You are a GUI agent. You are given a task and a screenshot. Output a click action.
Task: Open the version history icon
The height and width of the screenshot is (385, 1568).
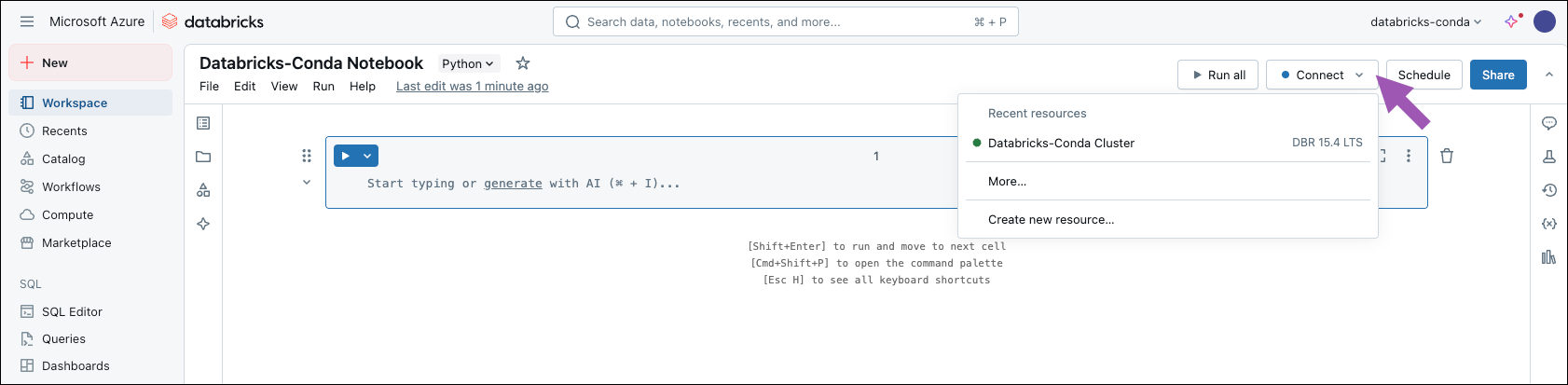click(x=1549, y=190)
